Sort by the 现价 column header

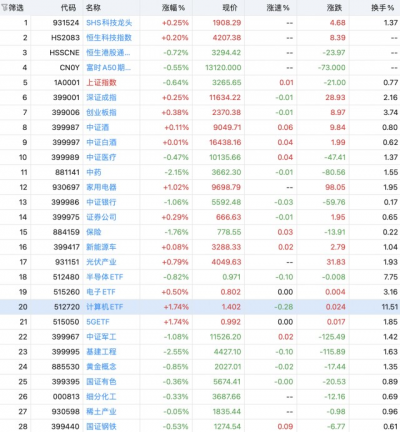pyautogui.click(x=230, y=8)
